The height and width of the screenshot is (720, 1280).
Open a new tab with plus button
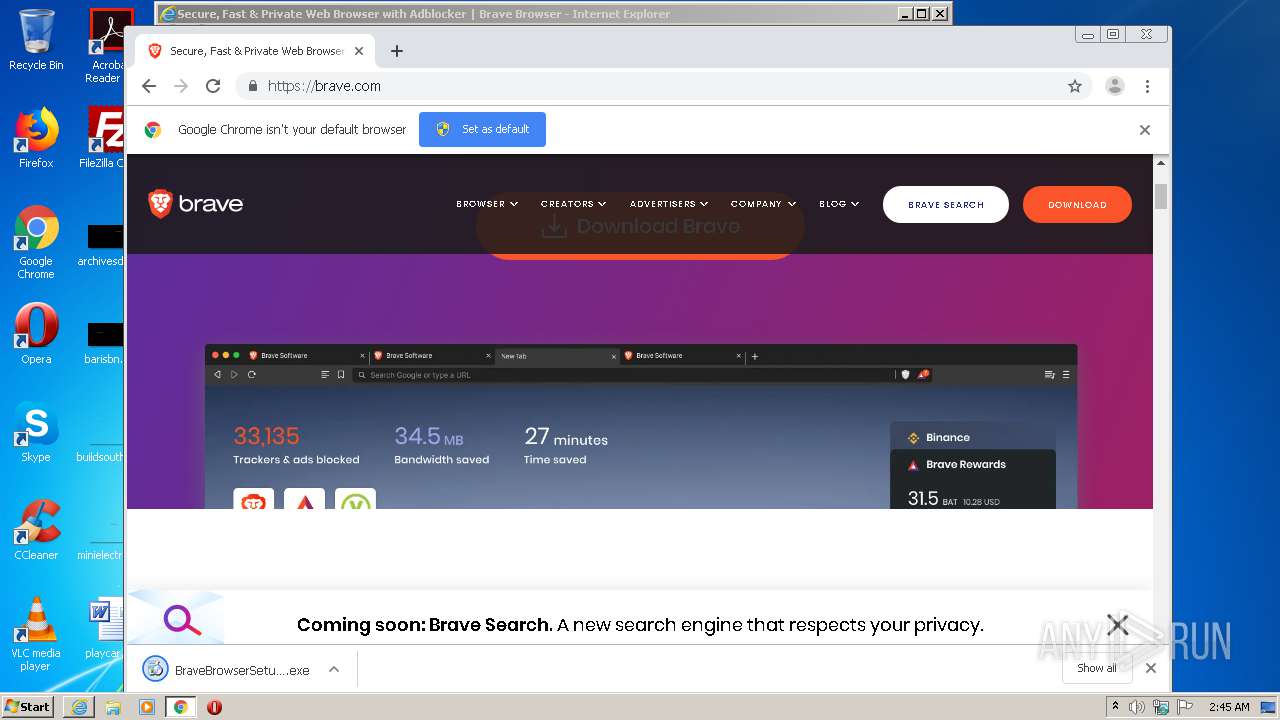[x=397, y=51]
